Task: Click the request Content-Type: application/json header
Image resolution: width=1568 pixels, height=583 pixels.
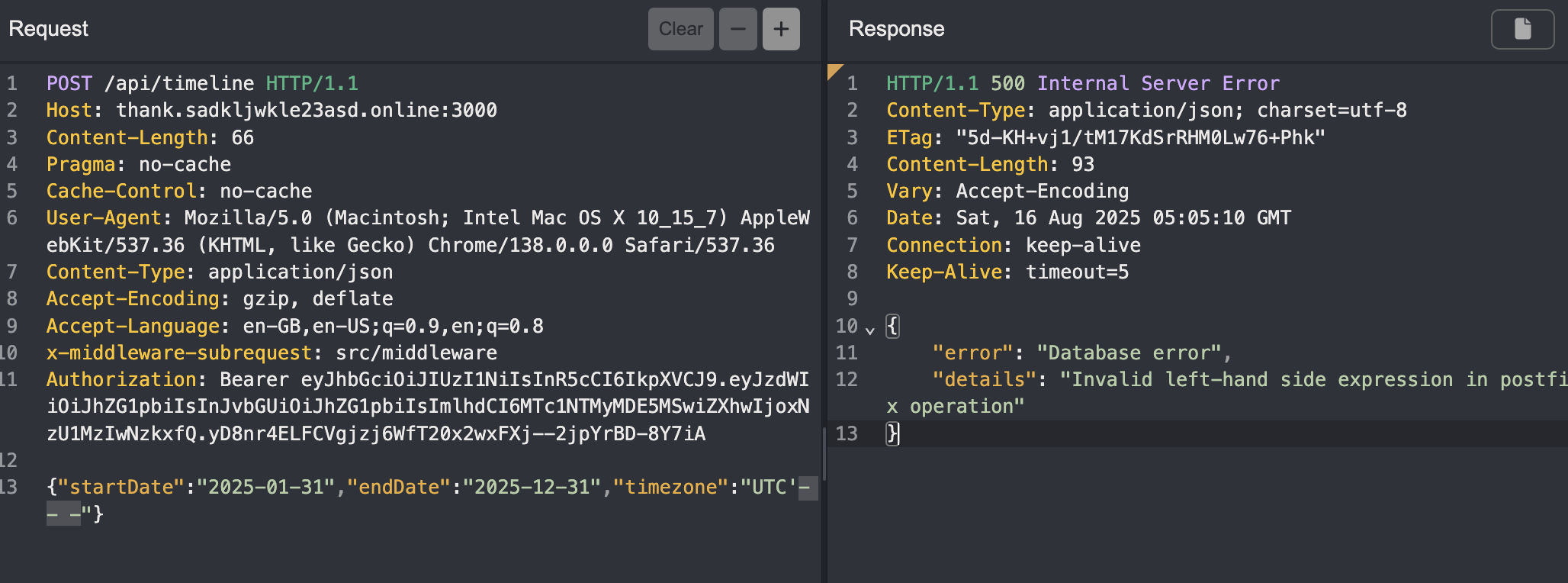Action: 220,272
